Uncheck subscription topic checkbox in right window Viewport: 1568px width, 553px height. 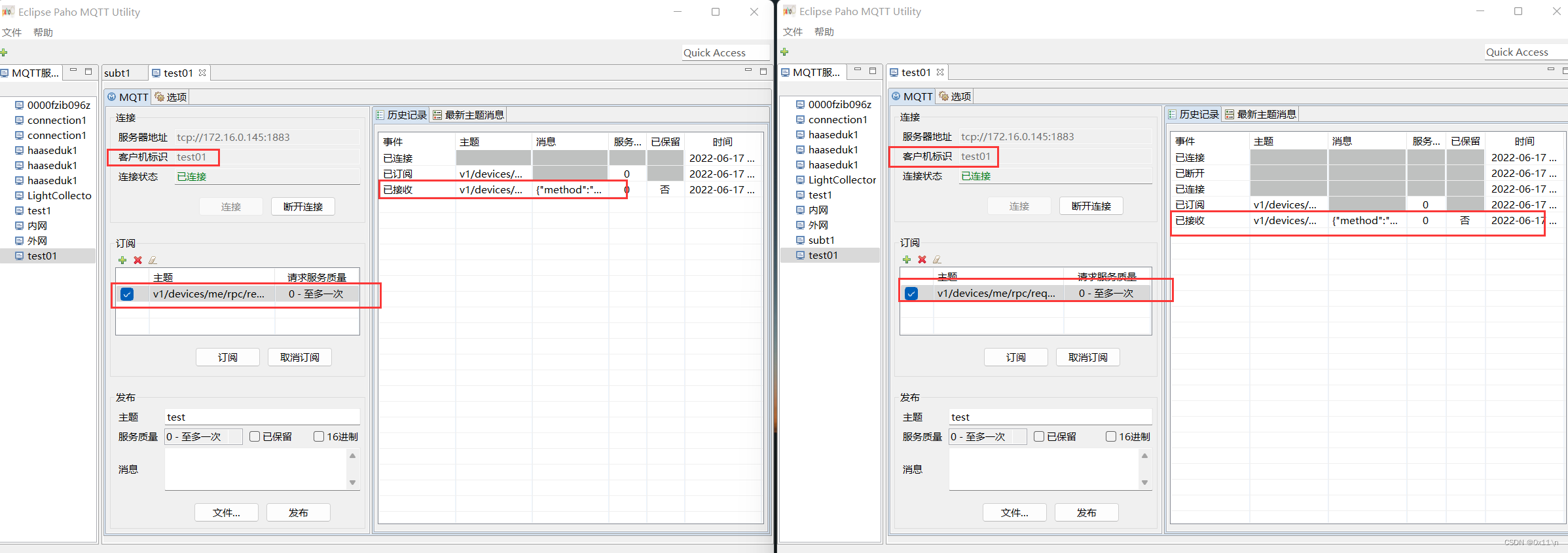click(911, 294)
